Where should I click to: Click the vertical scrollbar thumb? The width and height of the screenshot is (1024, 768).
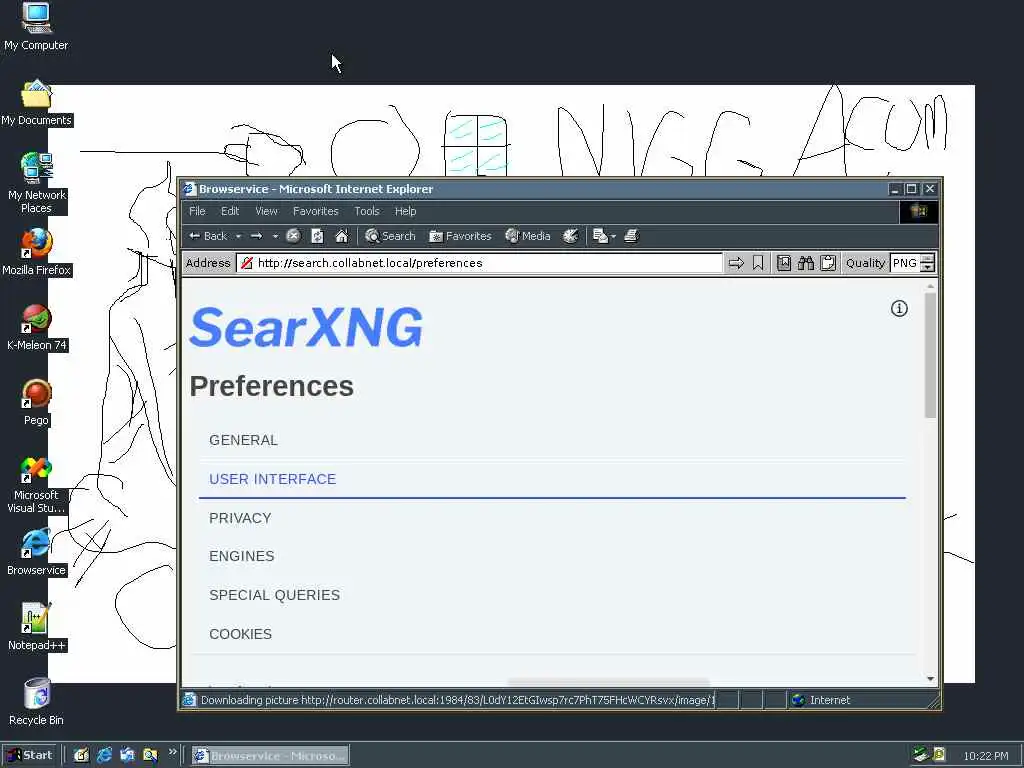point(931,355)
